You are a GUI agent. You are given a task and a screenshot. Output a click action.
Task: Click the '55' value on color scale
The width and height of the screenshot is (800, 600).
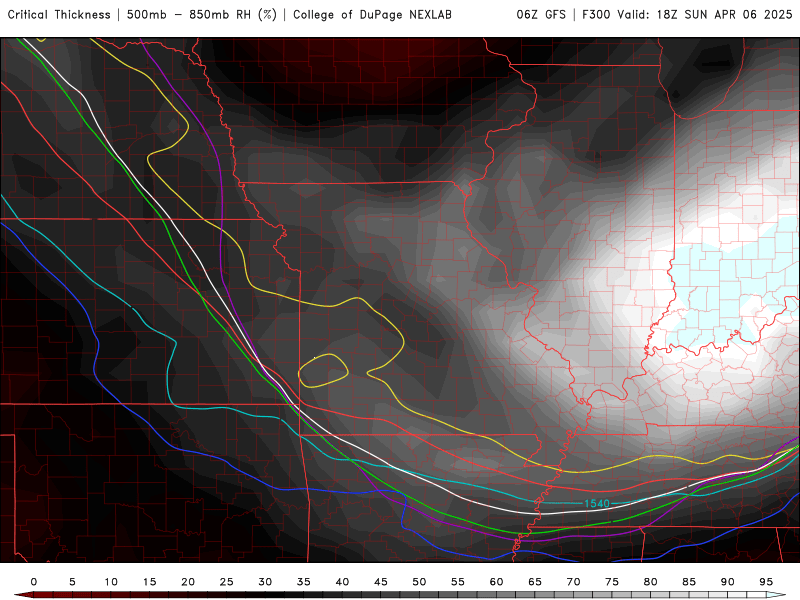(458, 582)
